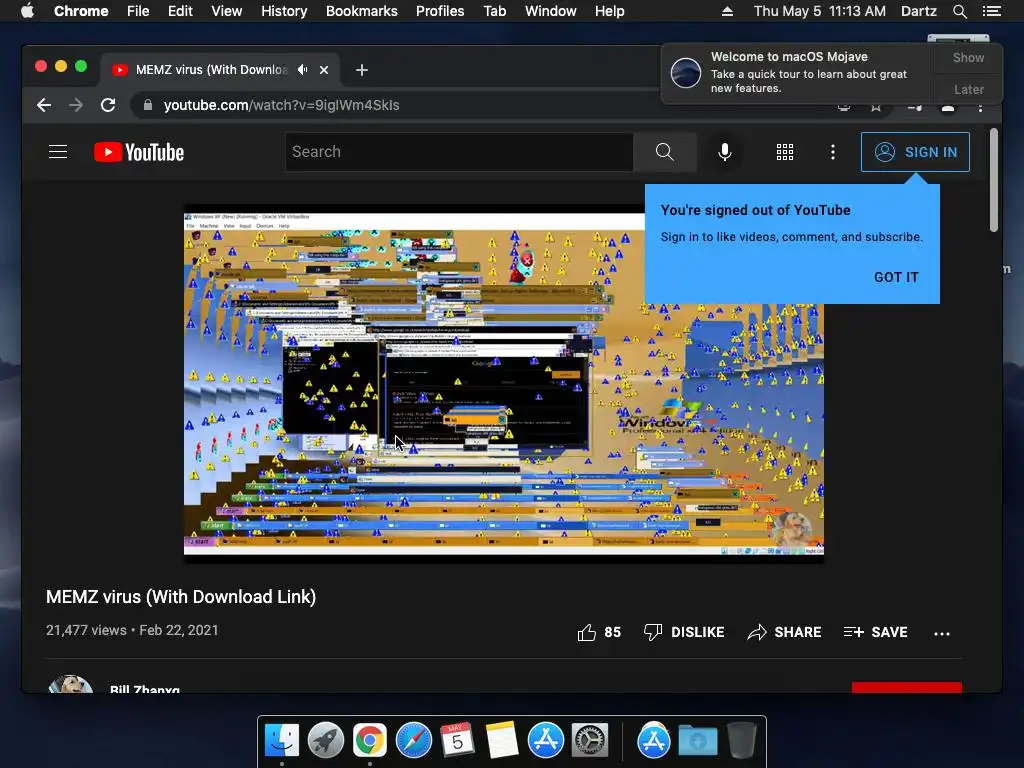Image resolution: width=1024 pixels, height=768 pixels.
Task: Open the Downloads folder in the Dock
Action: [697, 741]
